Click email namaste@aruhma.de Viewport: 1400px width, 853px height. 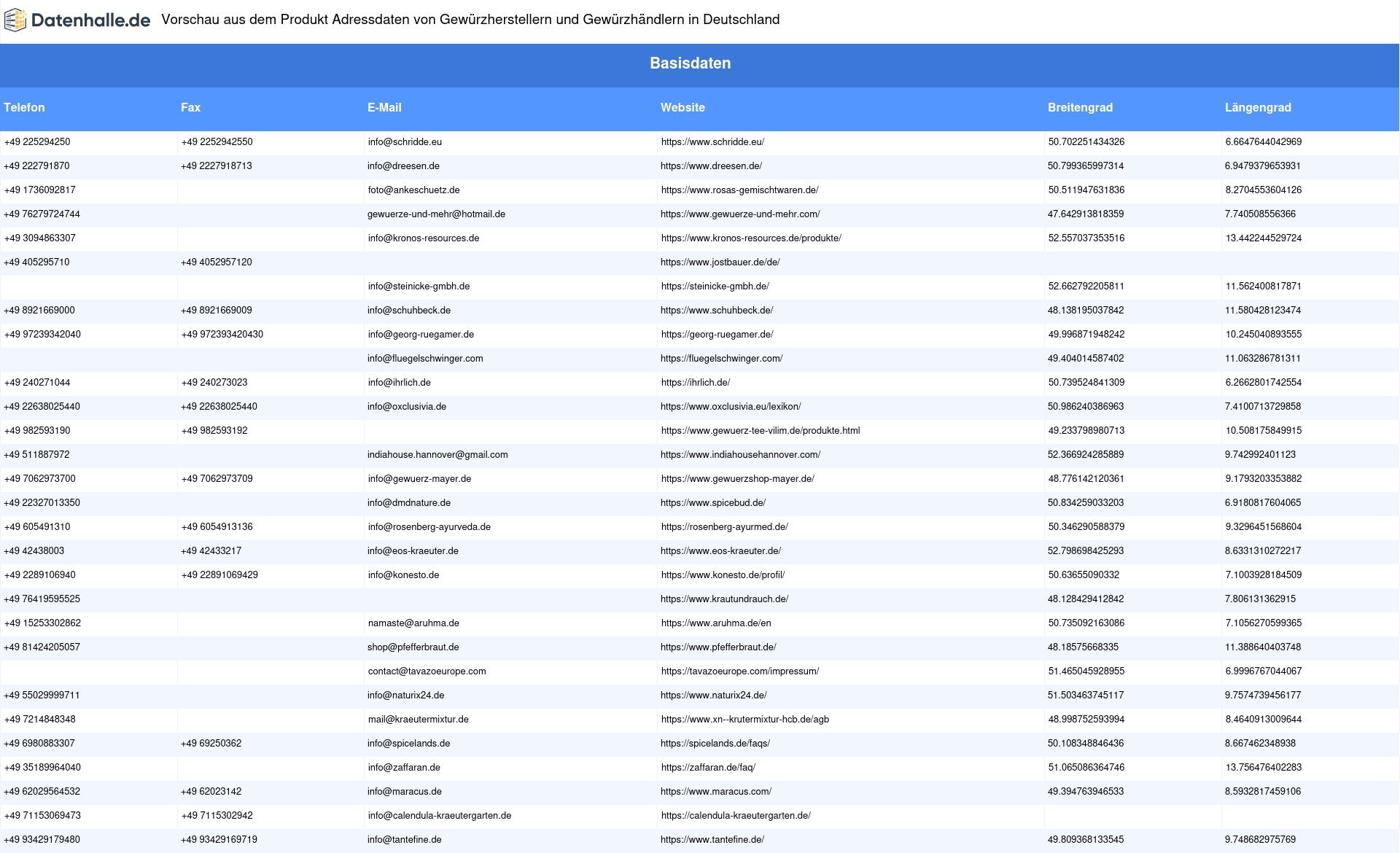click(413, 623)
